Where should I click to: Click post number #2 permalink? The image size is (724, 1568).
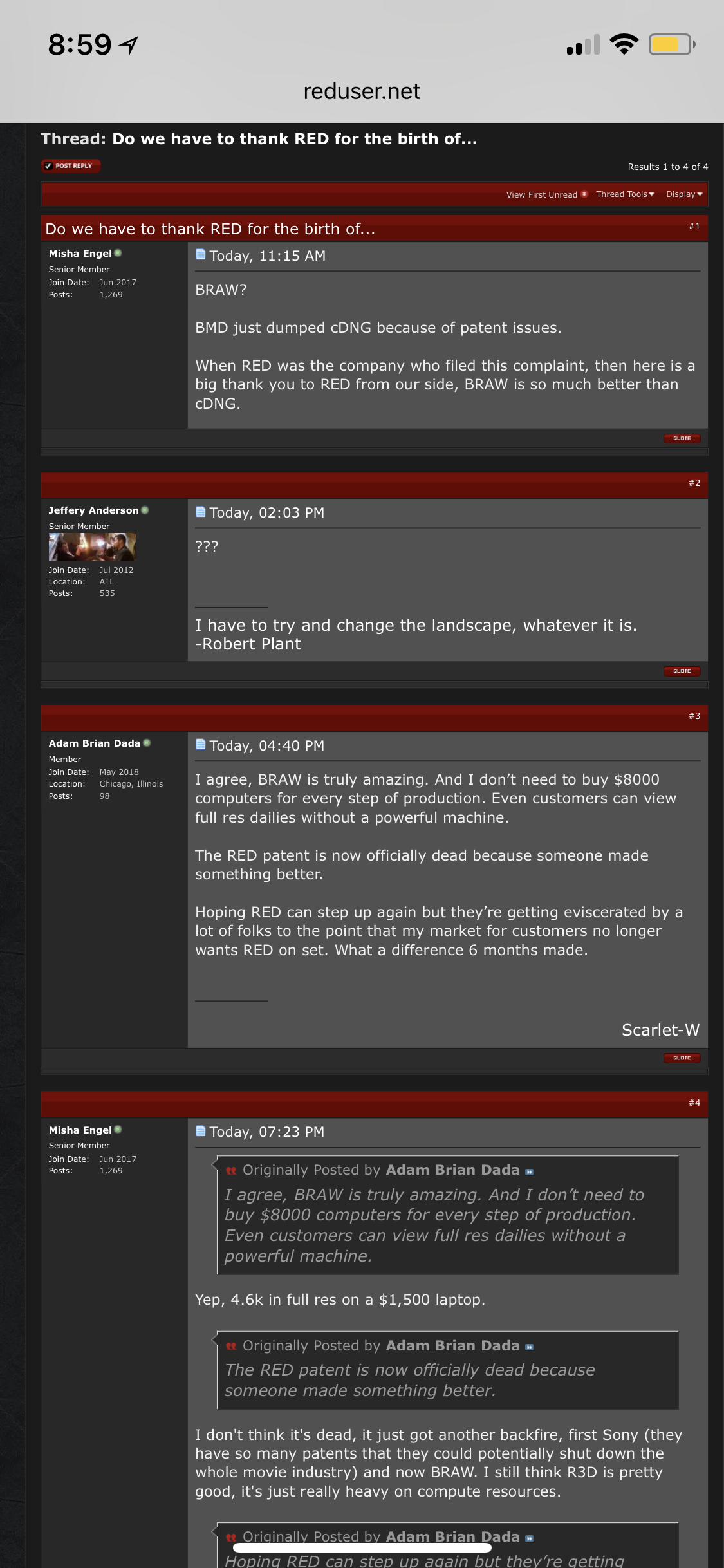pos(694,483)
